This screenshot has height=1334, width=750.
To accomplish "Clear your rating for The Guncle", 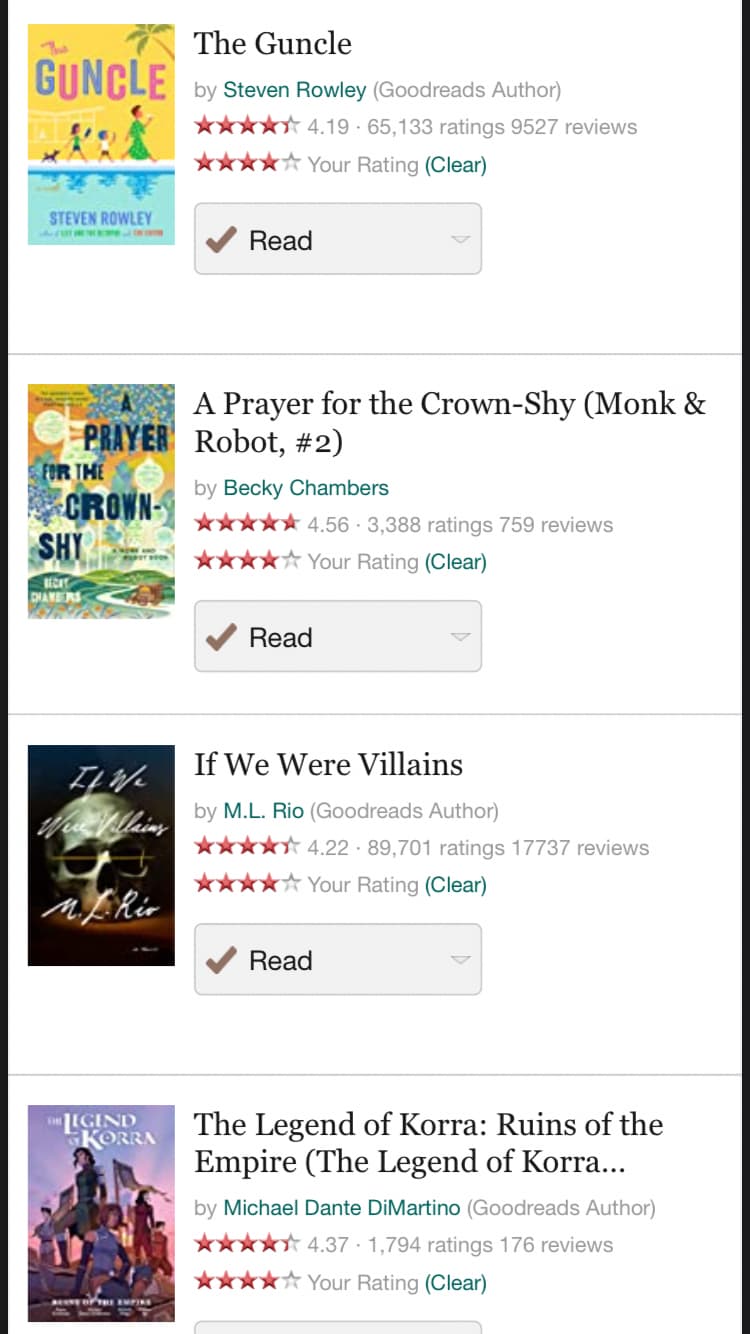I will (455, 165).
